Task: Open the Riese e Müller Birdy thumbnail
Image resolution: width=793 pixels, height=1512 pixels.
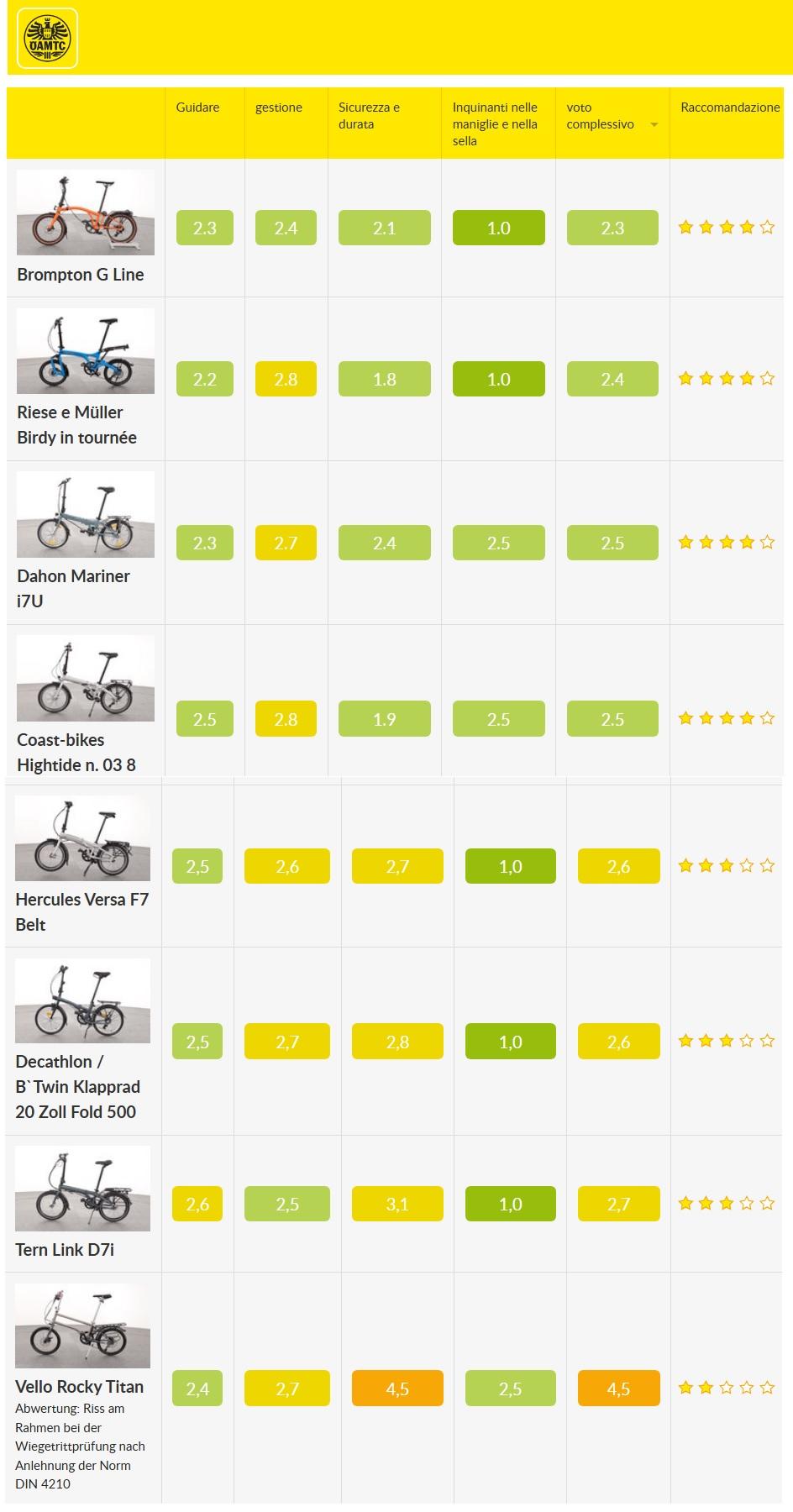Action: (x=86, y=350)
